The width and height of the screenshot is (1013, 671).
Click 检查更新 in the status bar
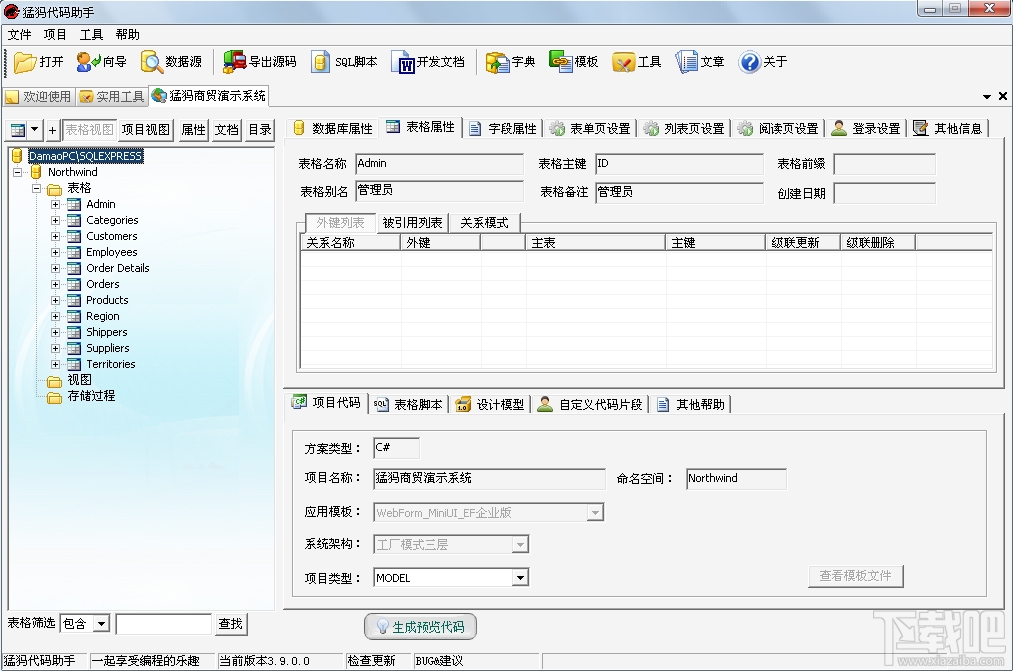371,661
